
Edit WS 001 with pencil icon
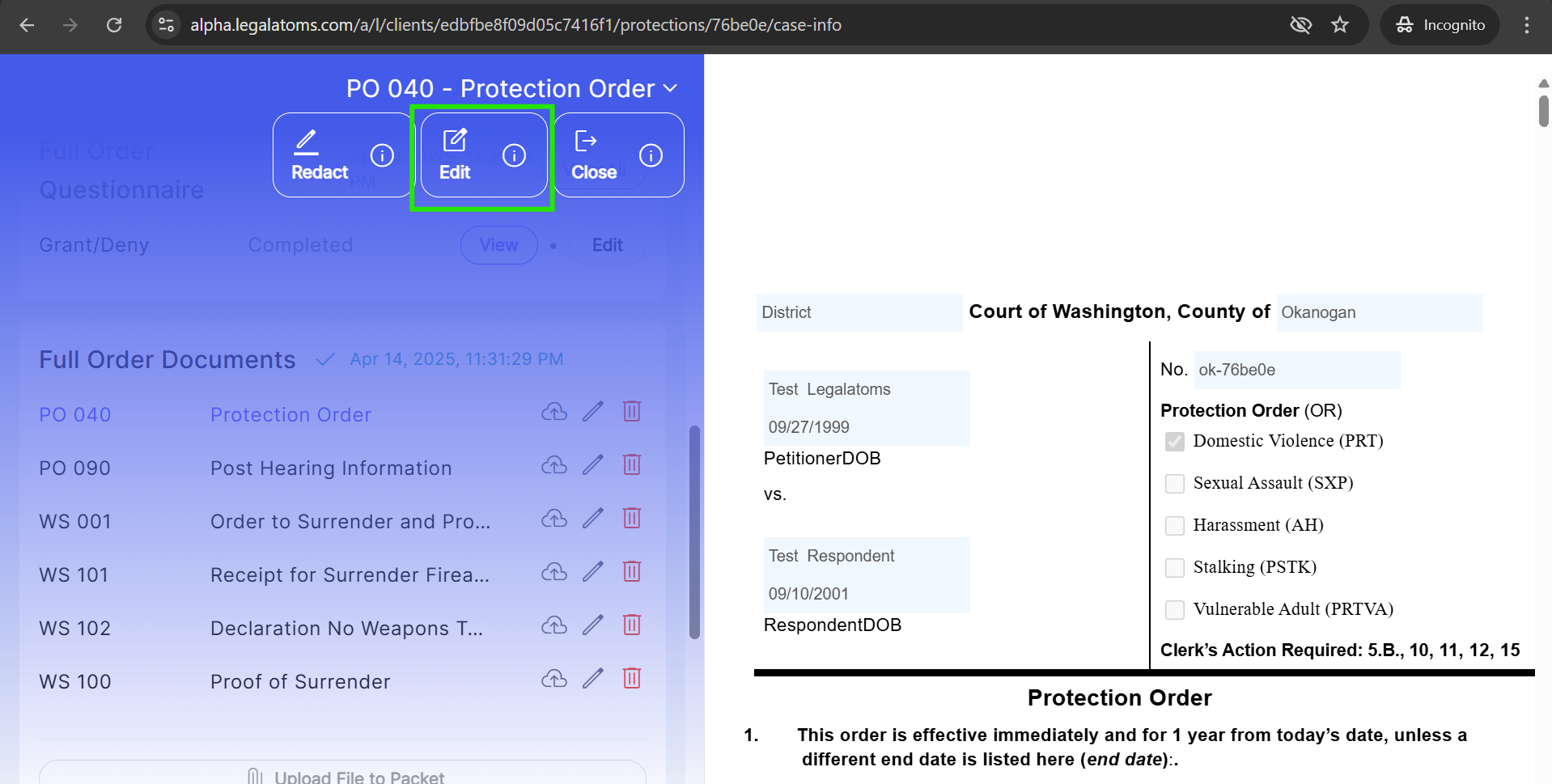click(593, 519)
